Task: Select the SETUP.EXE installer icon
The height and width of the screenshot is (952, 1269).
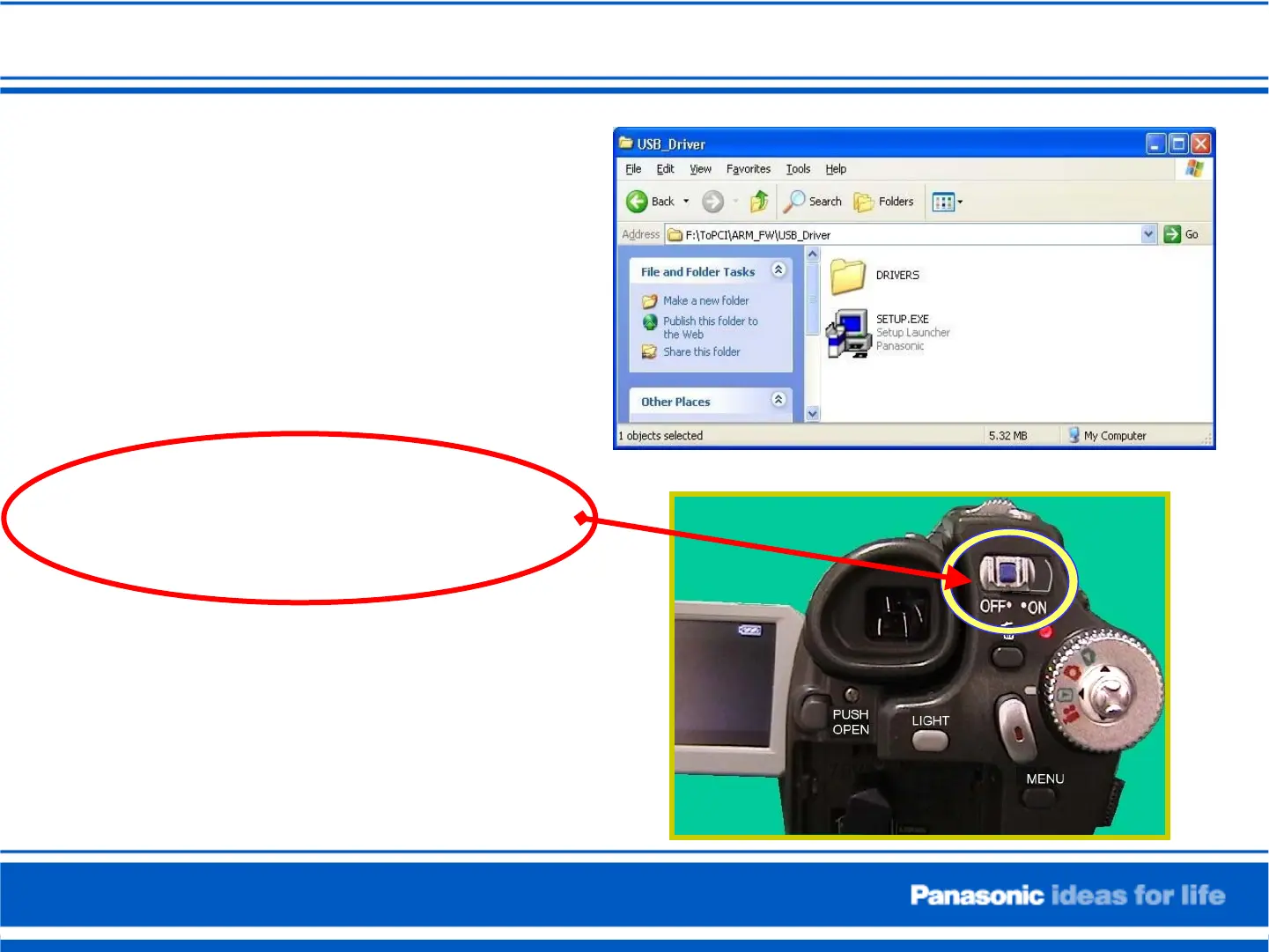Action: [847, 334]
